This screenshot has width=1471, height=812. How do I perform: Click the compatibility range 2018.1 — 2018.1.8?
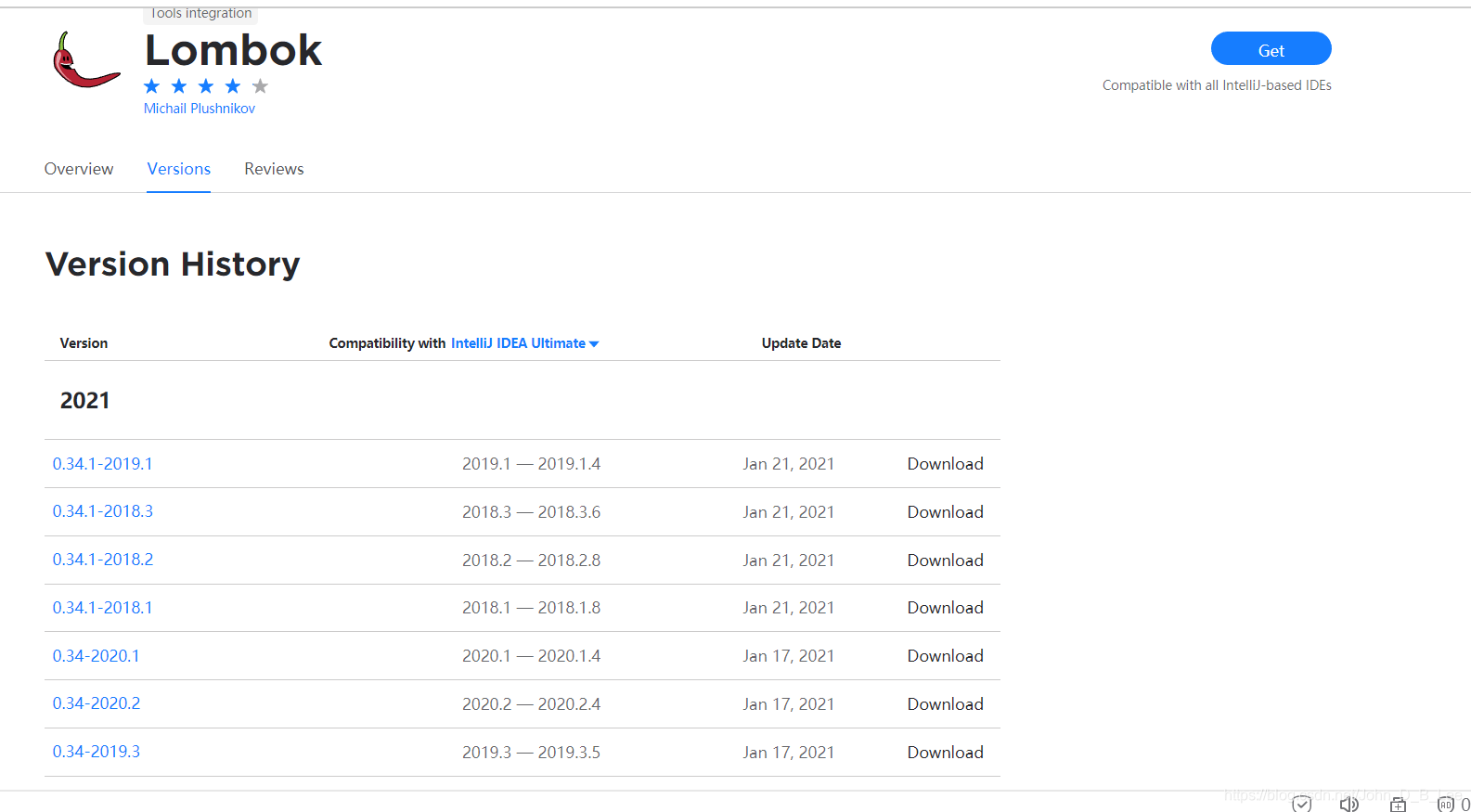pyautogui.click(x=531, y=608)
